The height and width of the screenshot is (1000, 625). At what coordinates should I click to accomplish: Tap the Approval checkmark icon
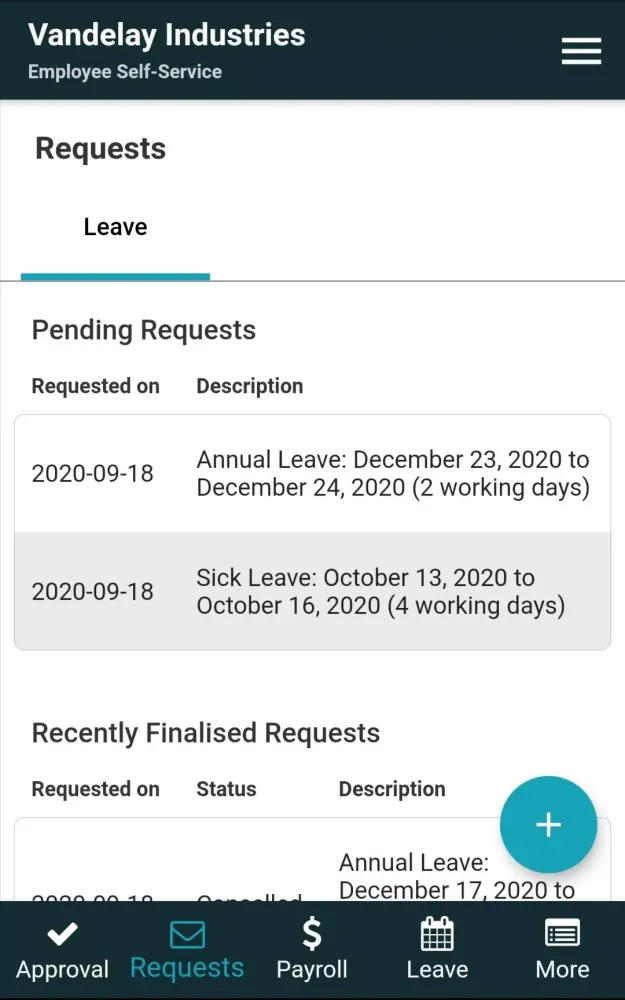pyautogui.click(x=62, y=935)
